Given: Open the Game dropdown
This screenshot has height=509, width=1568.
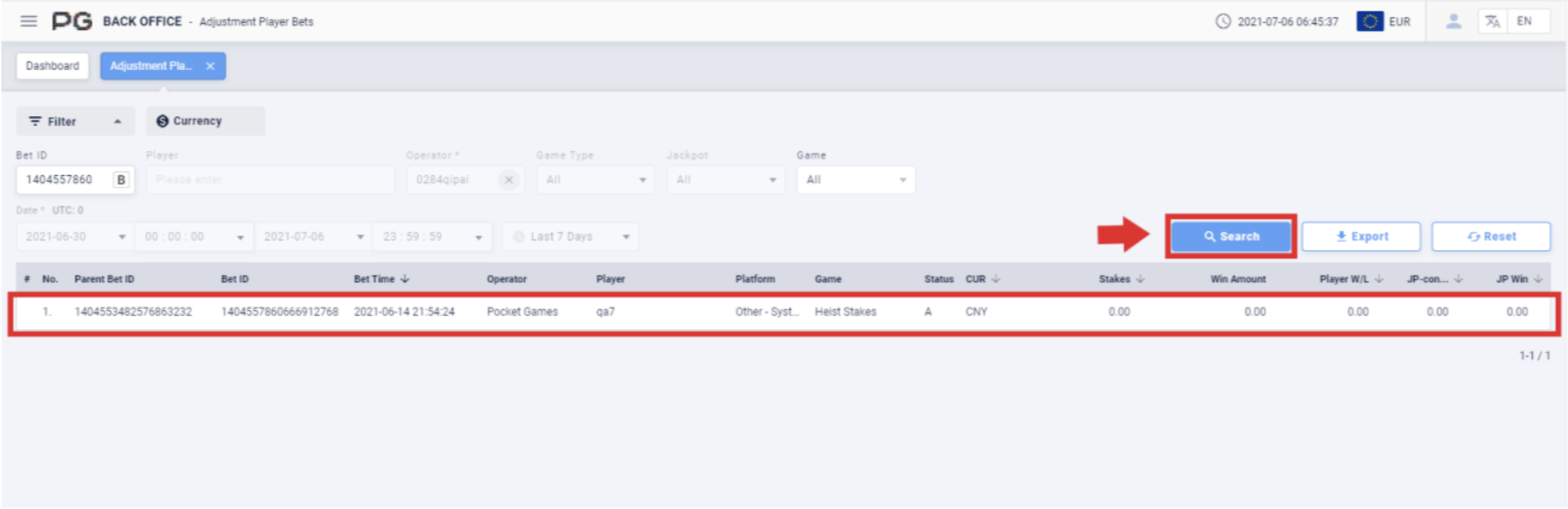Looking at the screenshot, I should [x=855, y=179].
